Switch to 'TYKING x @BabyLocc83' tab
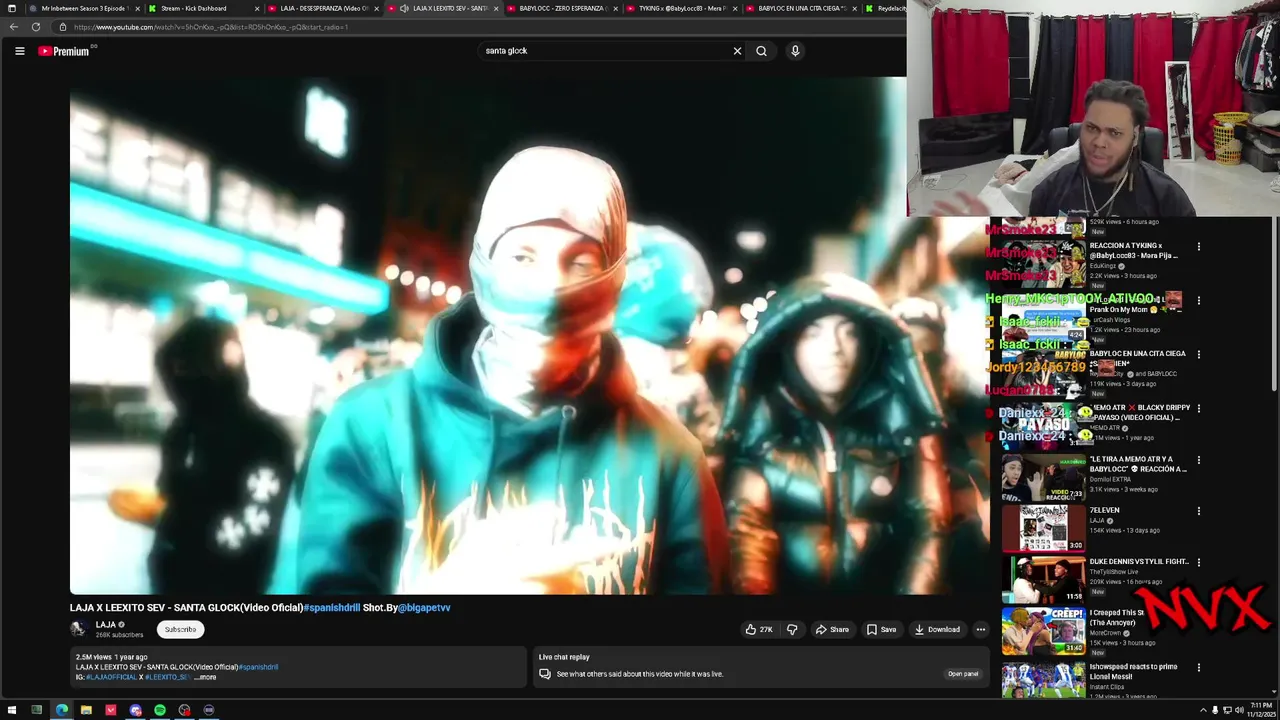The height and width of the screenshot is (720, 1280). (680, 8)
